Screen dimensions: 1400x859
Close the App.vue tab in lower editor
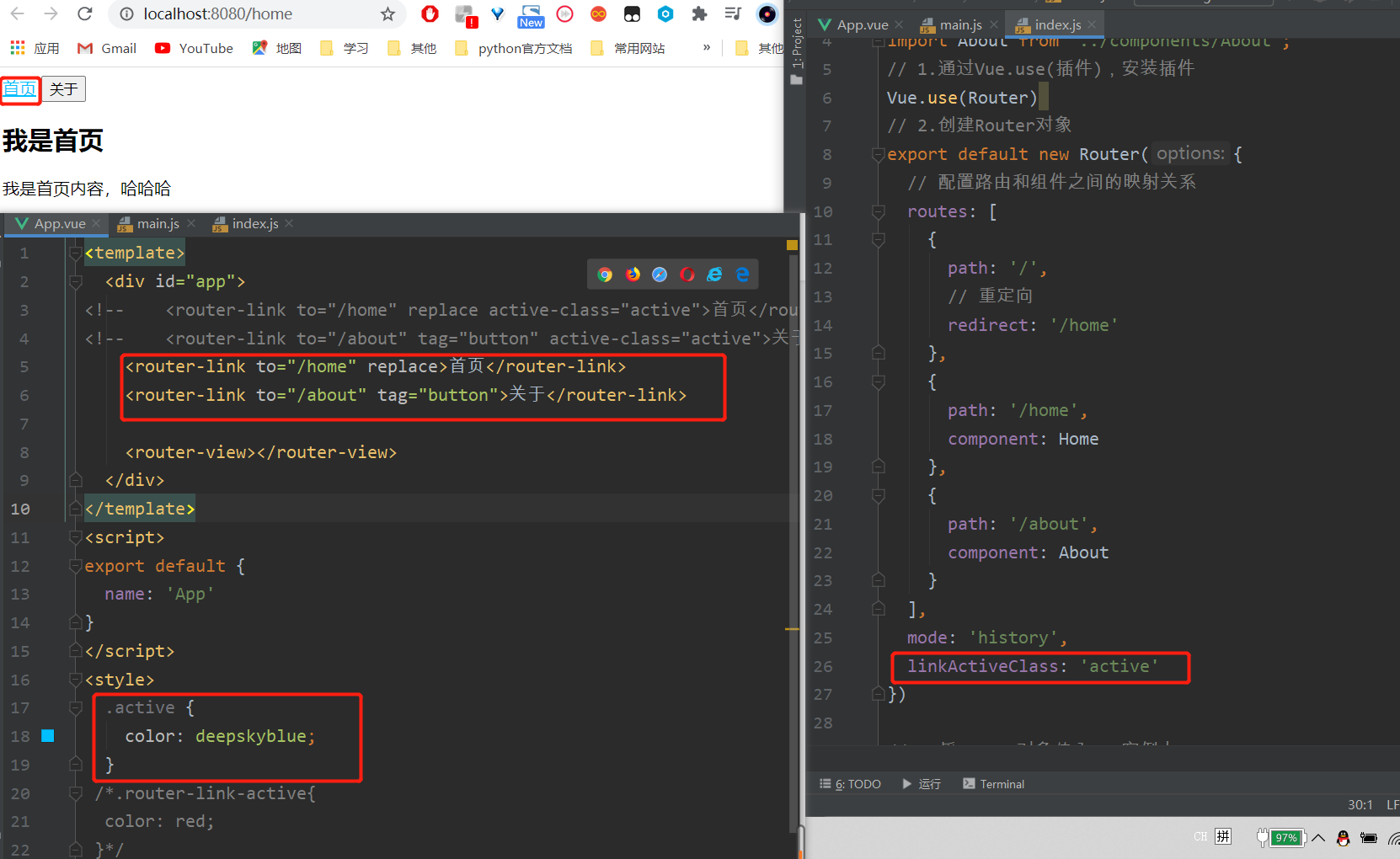pyautogui.click(x=96, y=223)
